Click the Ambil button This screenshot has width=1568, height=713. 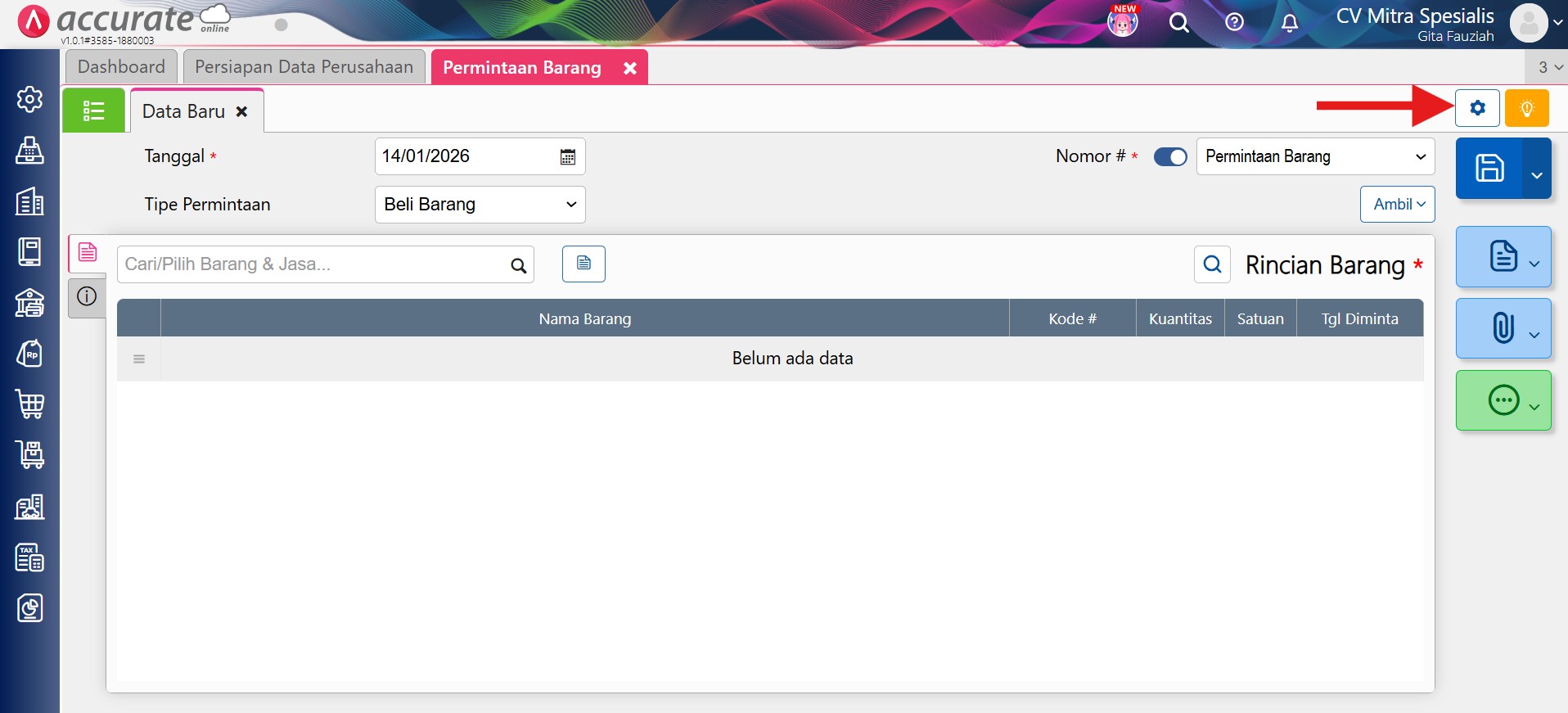pyautogui.click(x=1397, y=205)
